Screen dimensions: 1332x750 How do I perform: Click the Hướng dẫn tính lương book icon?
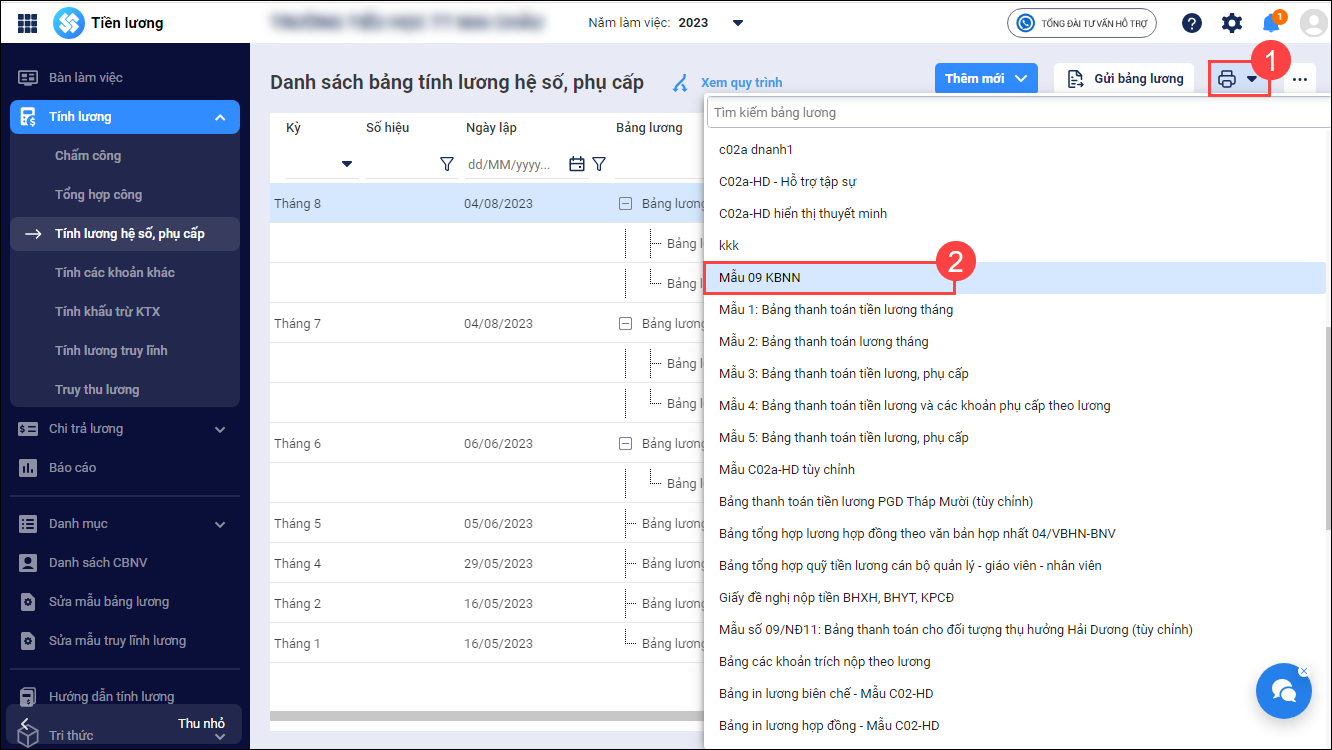pyautogui.click(x=28, y=696)
